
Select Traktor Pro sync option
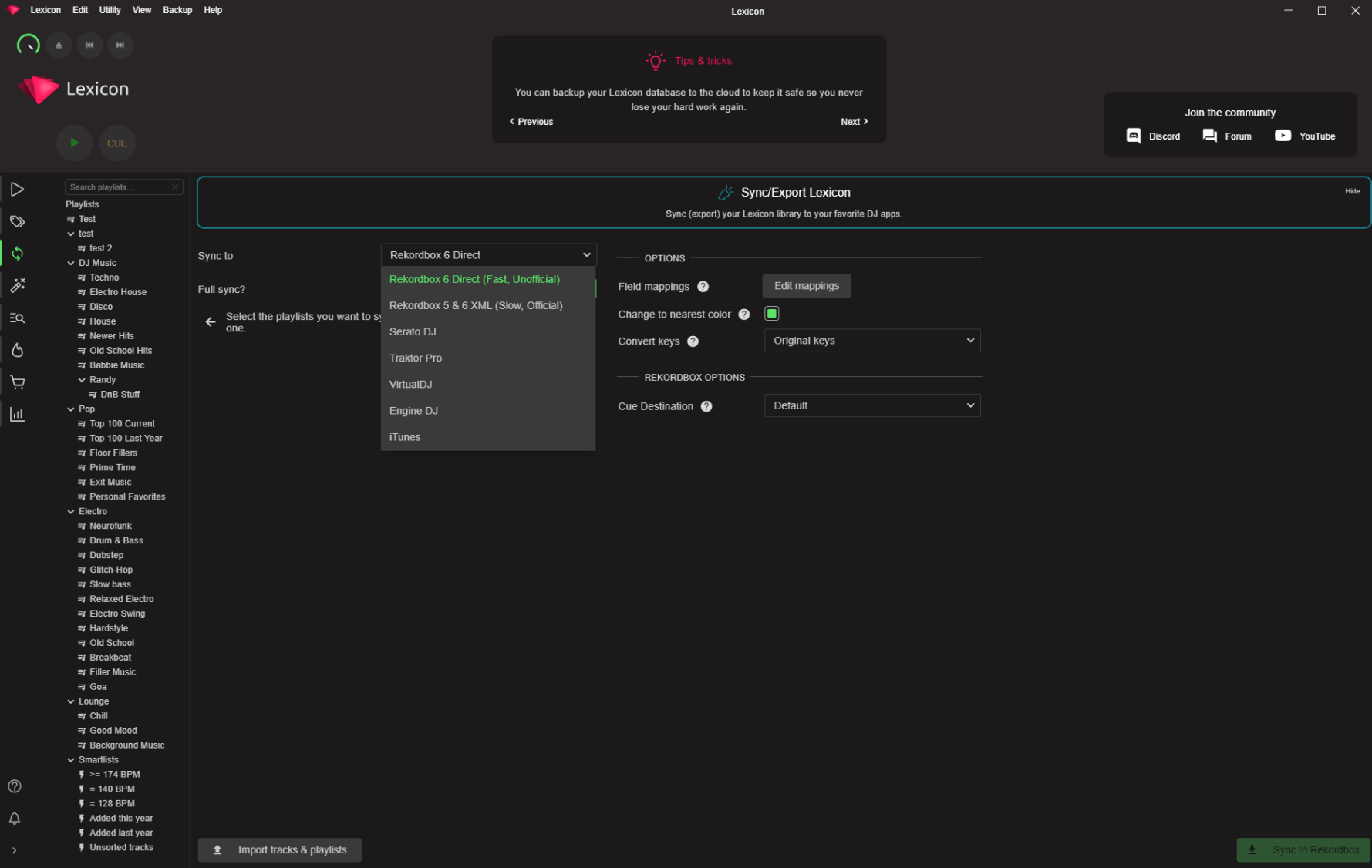coord(488,358)
